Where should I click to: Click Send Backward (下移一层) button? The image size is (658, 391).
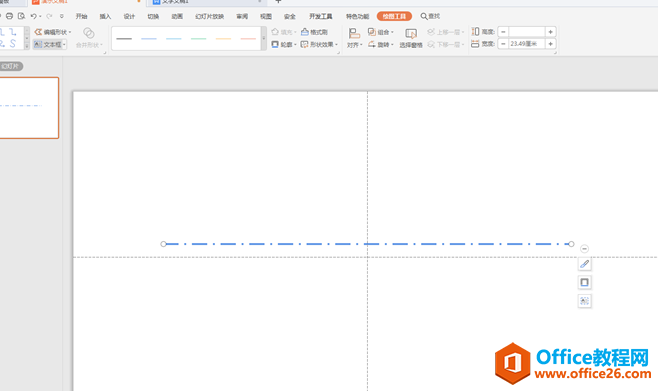(x=446, y=44)
